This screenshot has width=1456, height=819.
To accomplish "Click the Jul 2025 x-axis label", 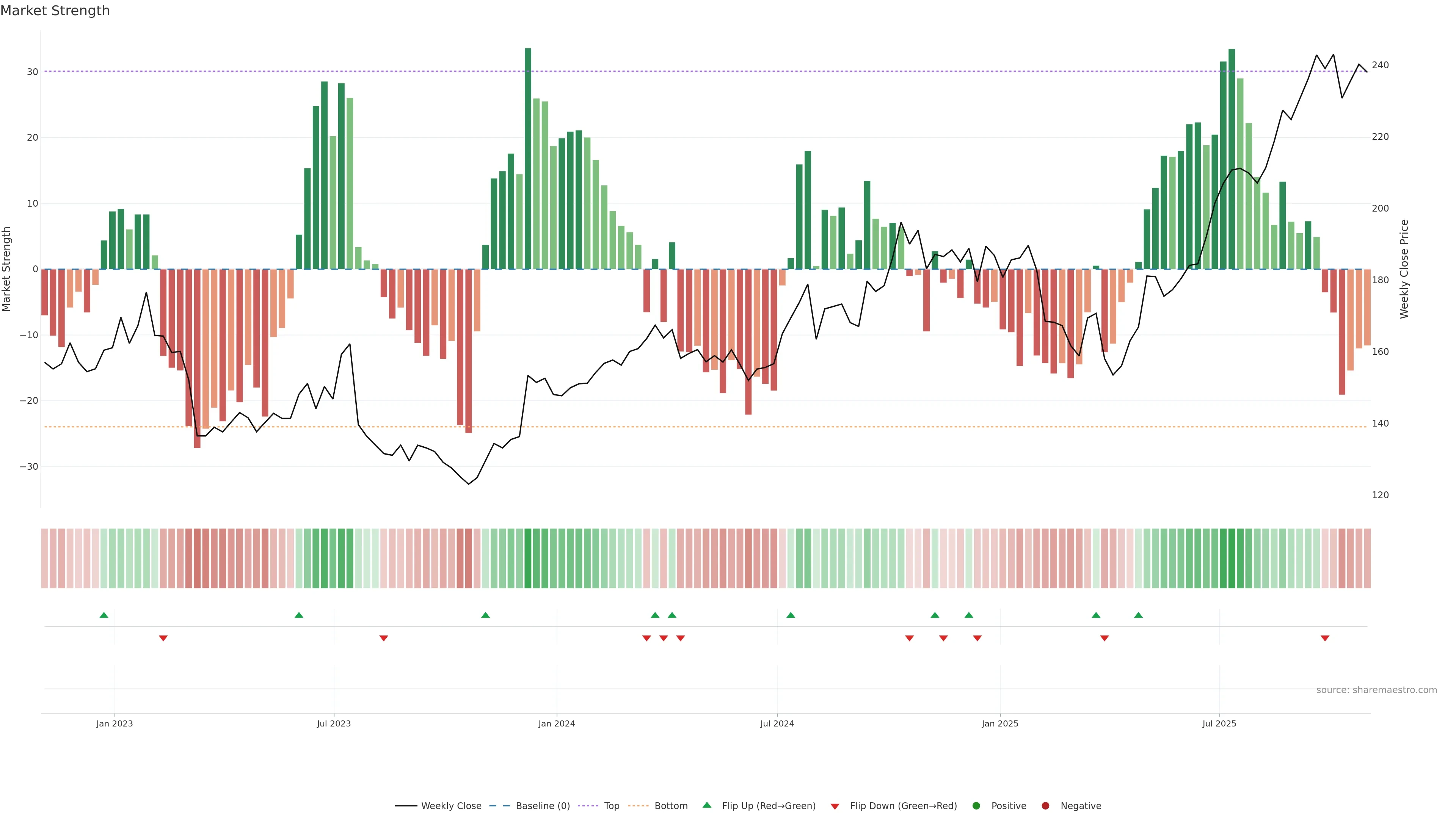I will click(x=1219, y=723).
